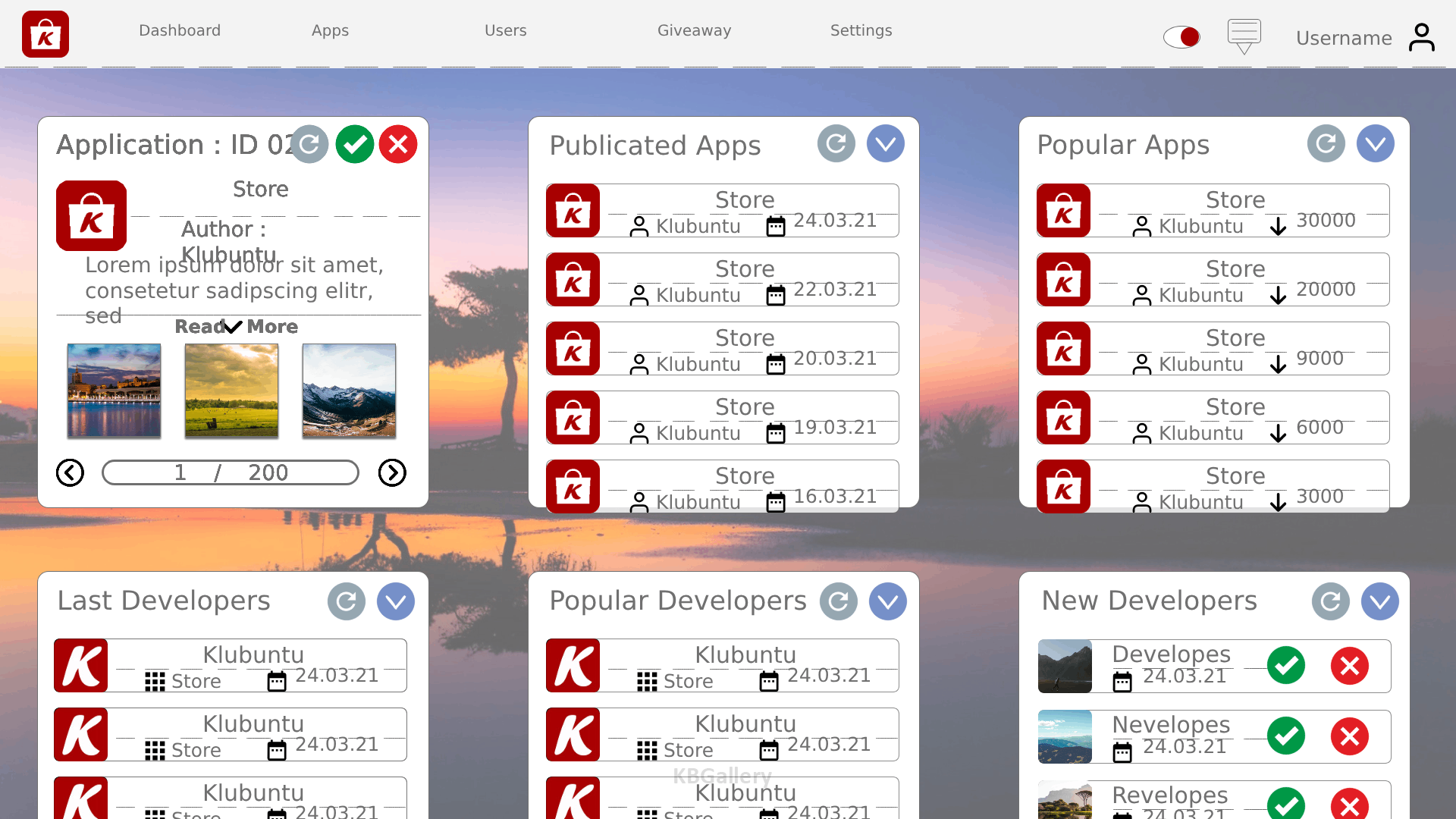Go to the Users section
The height and width of the screenshot is (819, 1456).
[505, 30]
